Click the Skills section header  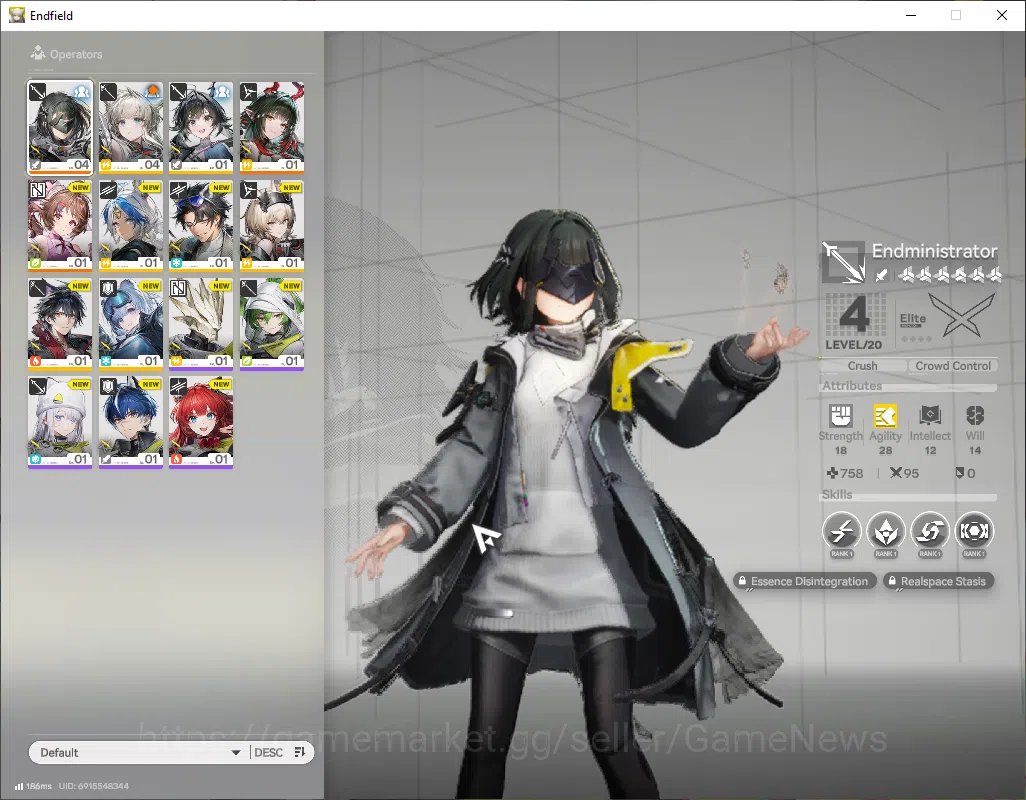(837, 495)
